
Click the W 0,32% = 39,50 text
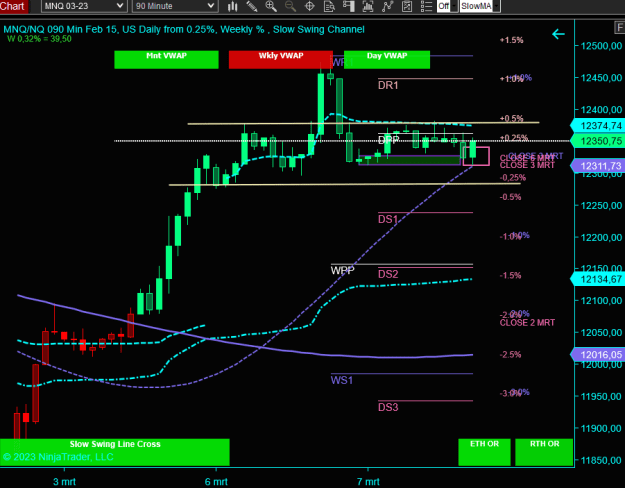[39, 39]
